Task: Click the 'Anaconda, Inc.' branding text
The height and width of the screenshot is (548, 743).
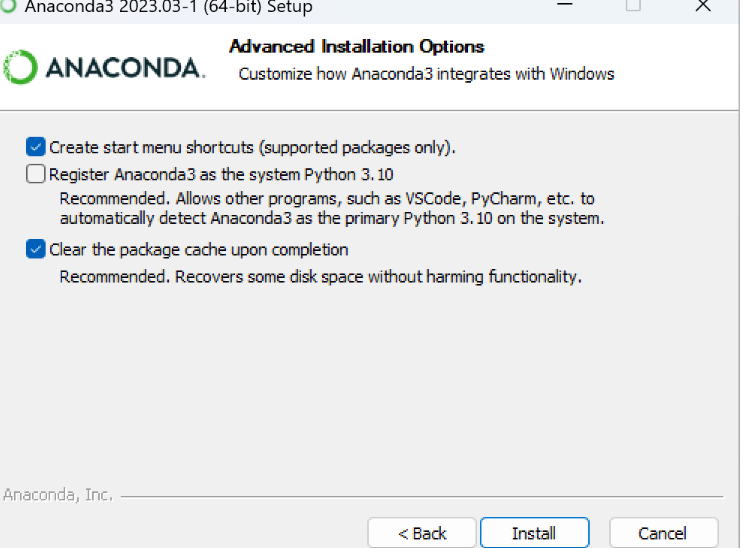Action: (58, 495)
